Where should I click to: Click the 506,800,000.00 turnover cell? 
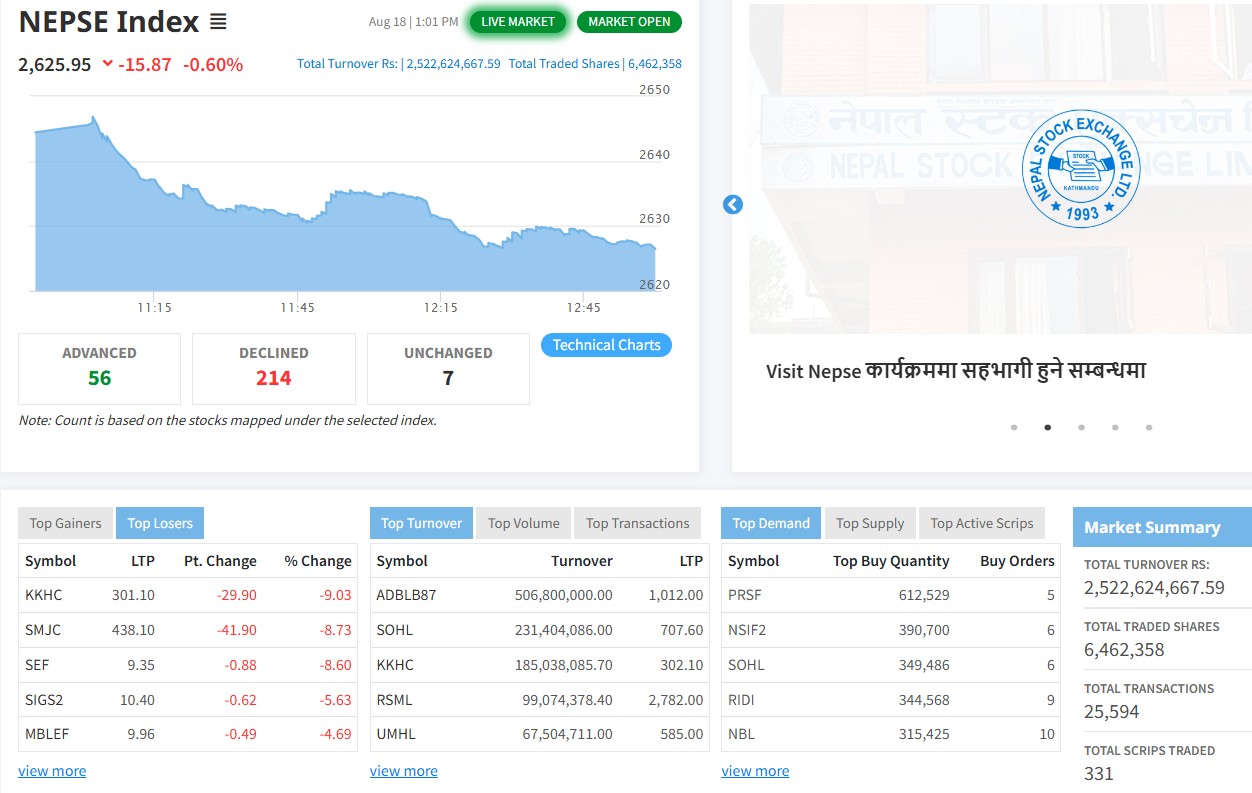564,595
